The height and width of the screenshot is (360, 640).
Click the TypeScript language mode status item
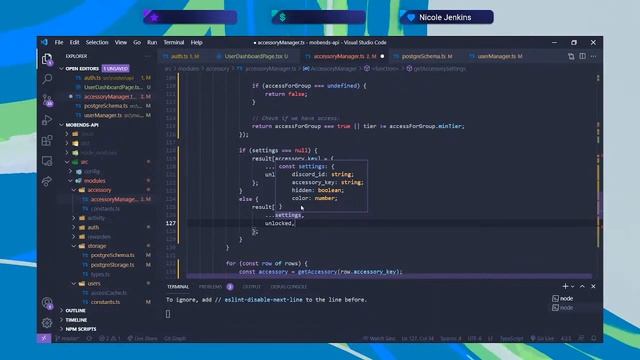point(511,338)
